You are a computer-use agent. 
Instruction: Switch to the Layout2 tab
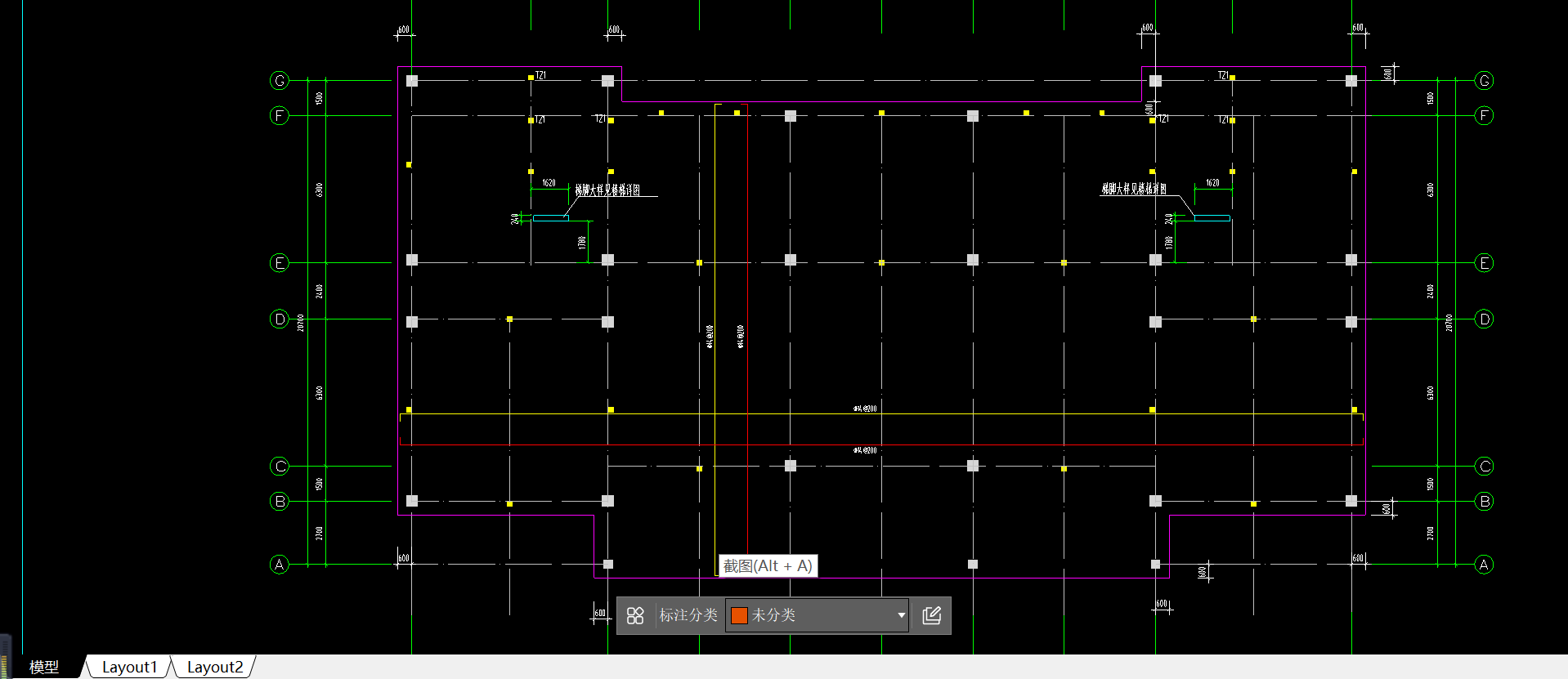point(215,667)
